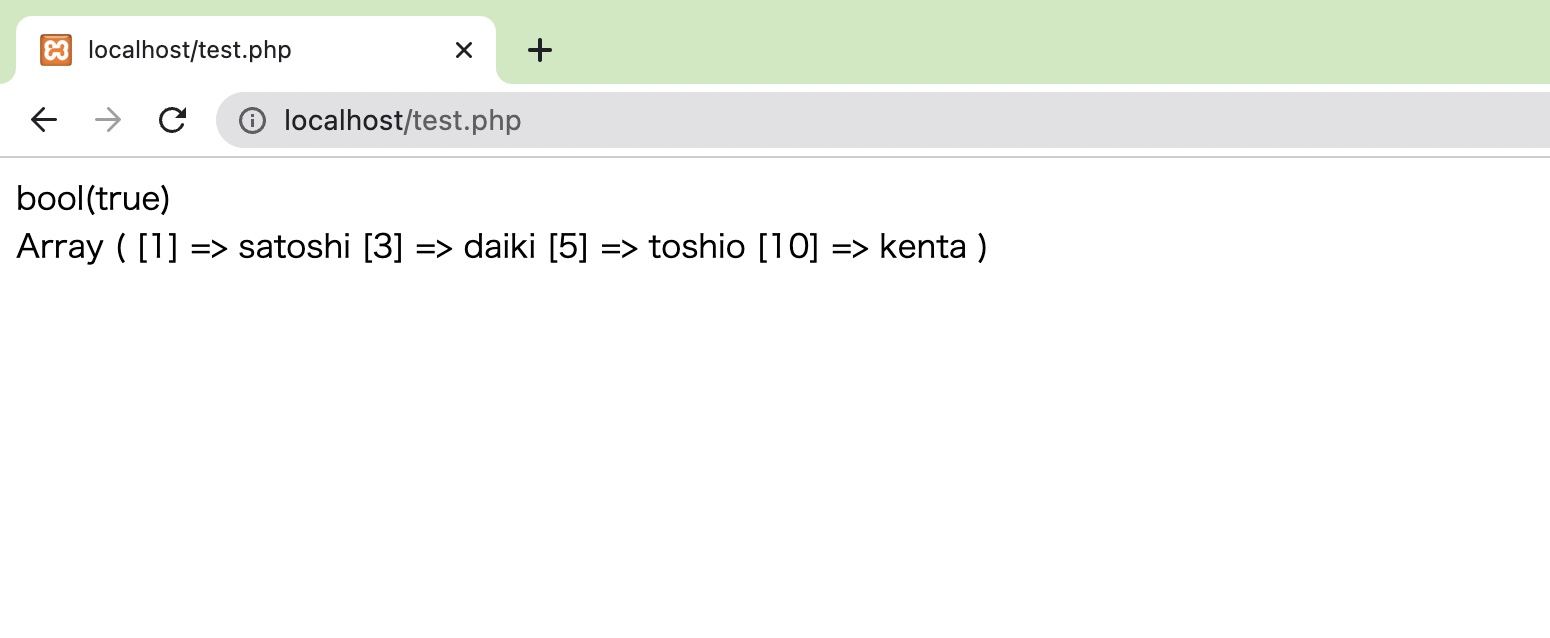Click the circled info badge in address bar
Image resolution: width=1550 pixels, height=638 pixels.
click(x=253, y=120)
